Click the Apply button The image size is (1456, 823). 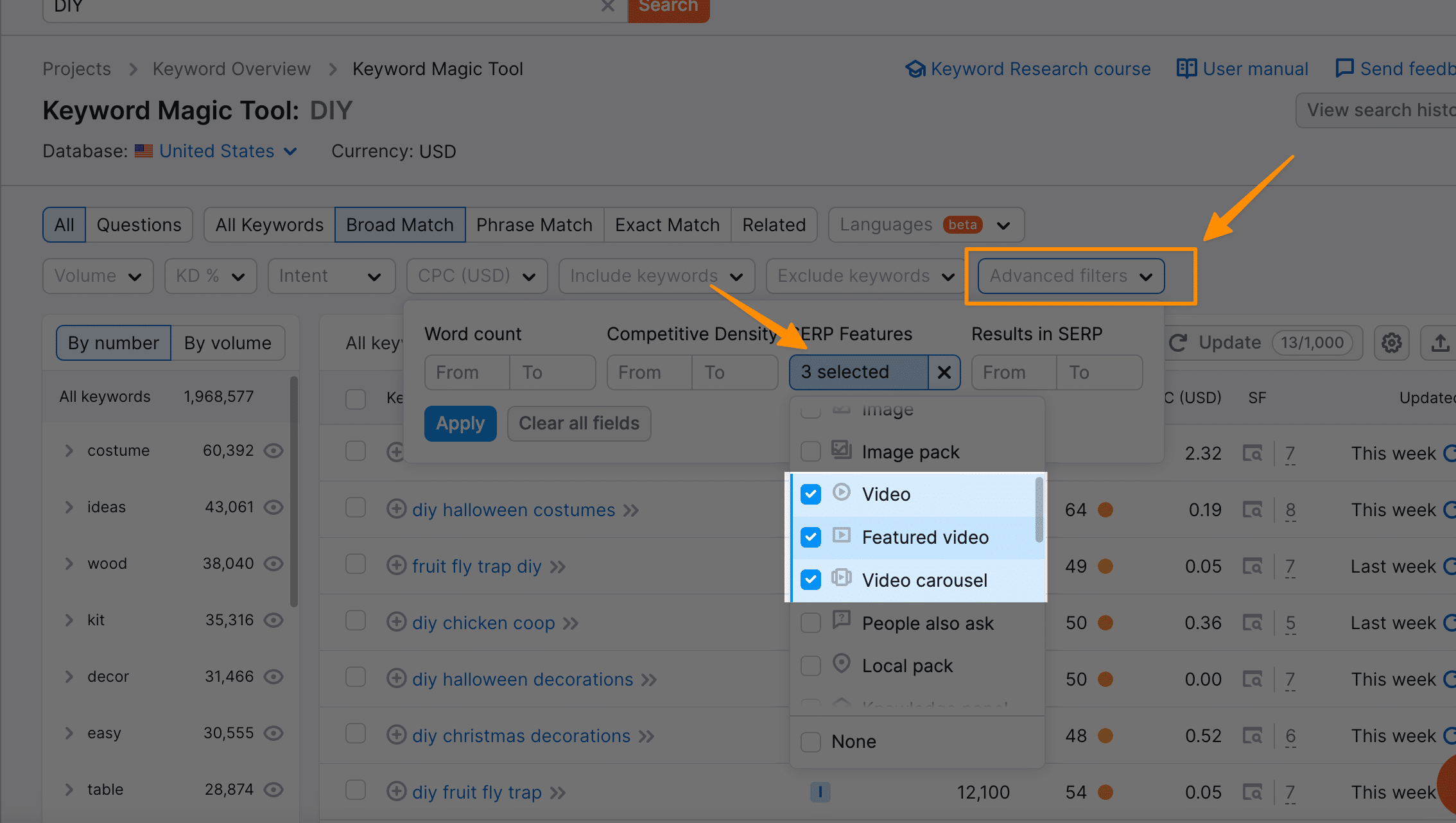click(459, 421)
